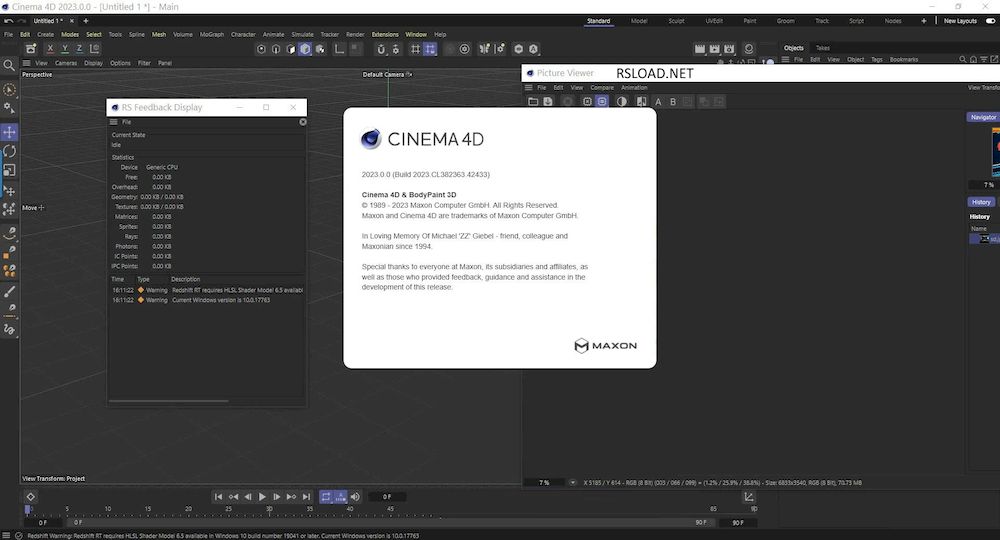This screenshot has width=1000, height=540.
Task: Click timeline ruler at frame 30
Action: tap(269, 509)
